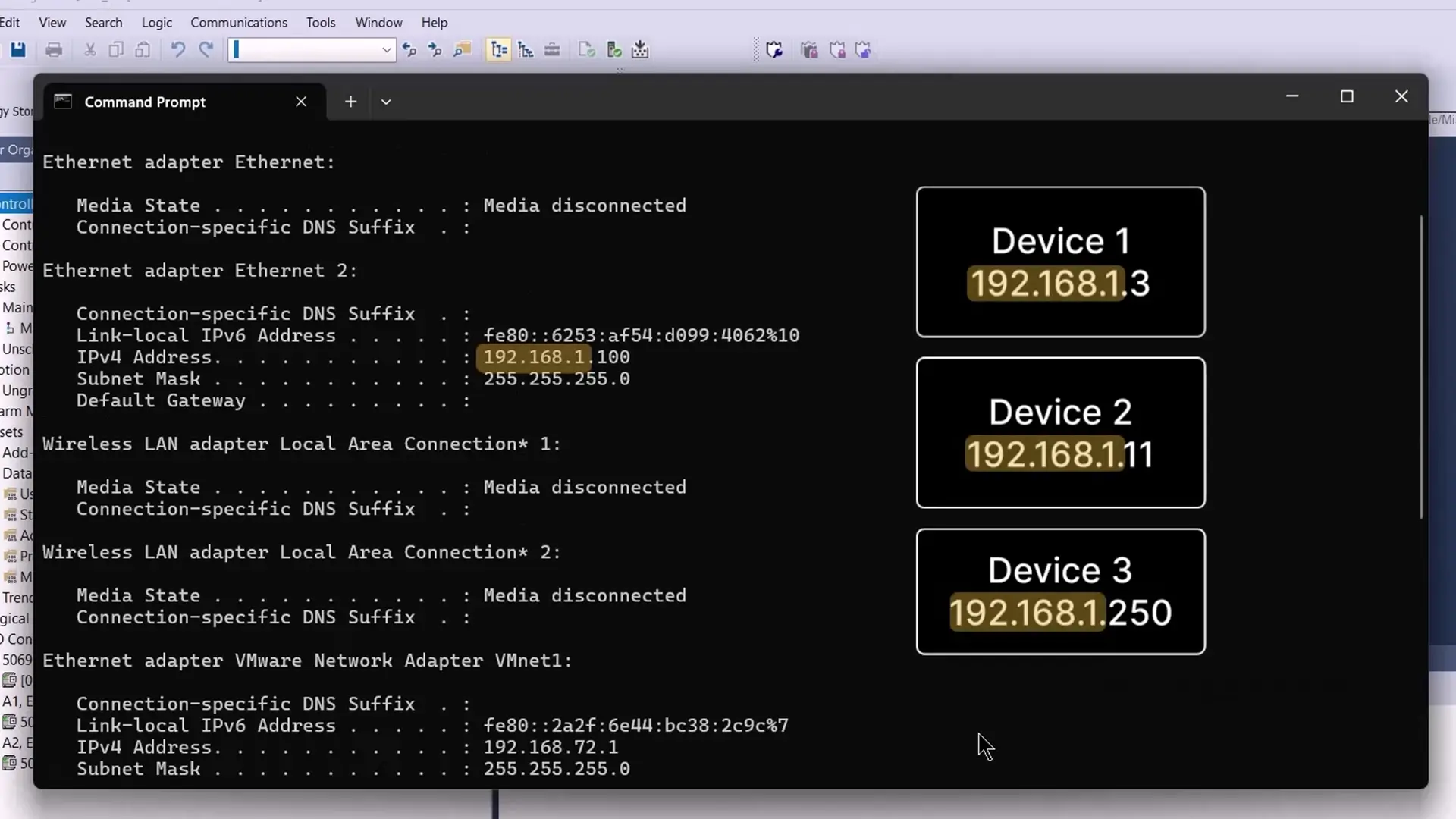1456x819 pixels.
Task: Click the 'Default Gateway' line
Action: coord(273,400)
